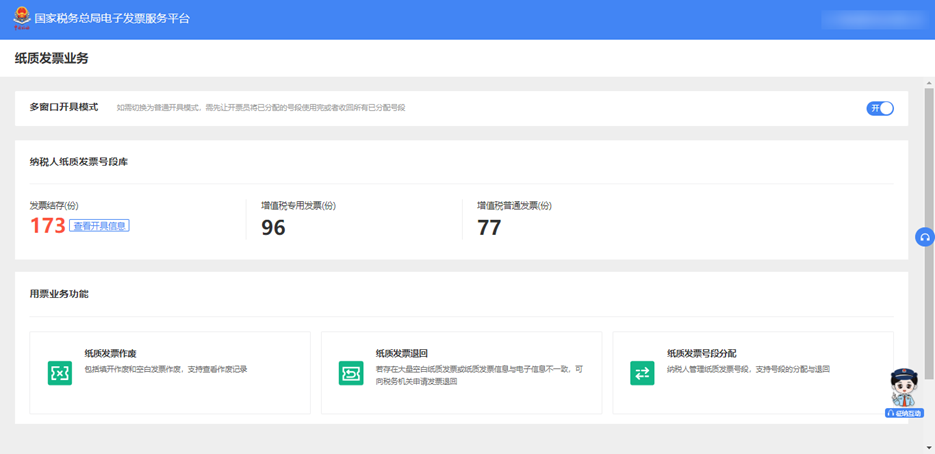Open the blue headset support floating button
The width and height of the screenshot is (935, 454).
click(925, 237)
